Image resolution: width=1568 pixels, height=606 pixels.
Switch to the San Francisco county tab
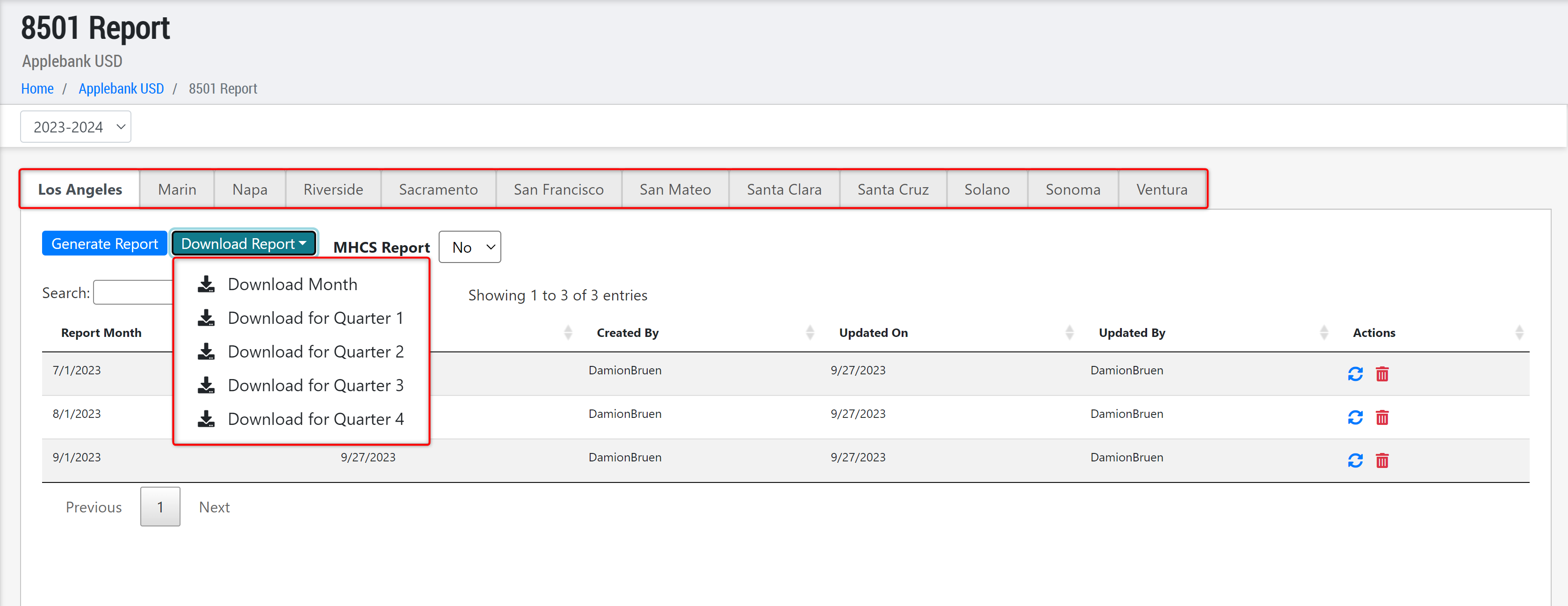click(x=558, y=190)
